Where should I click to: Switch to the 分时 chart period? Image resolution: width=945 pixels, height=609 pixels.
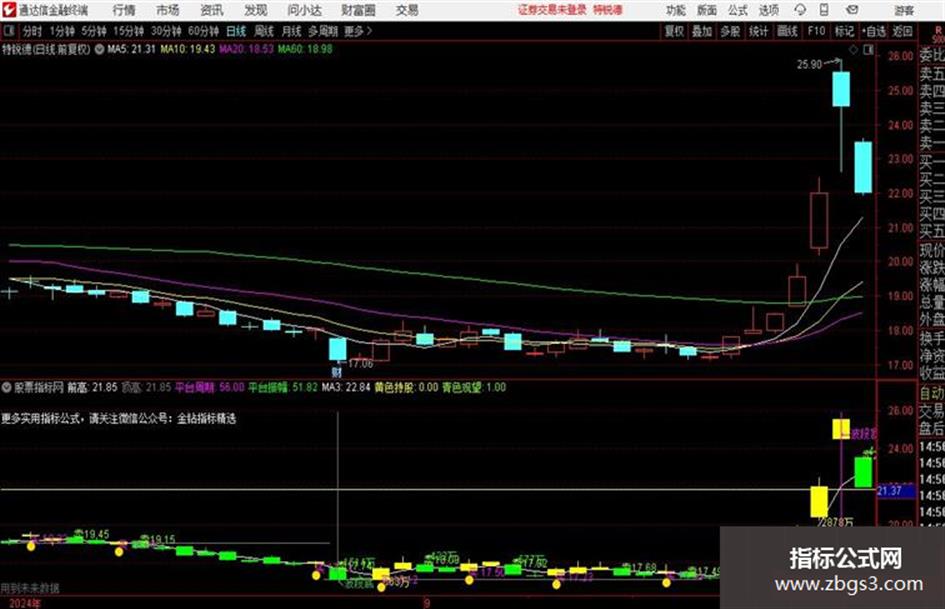pos(33,31)
